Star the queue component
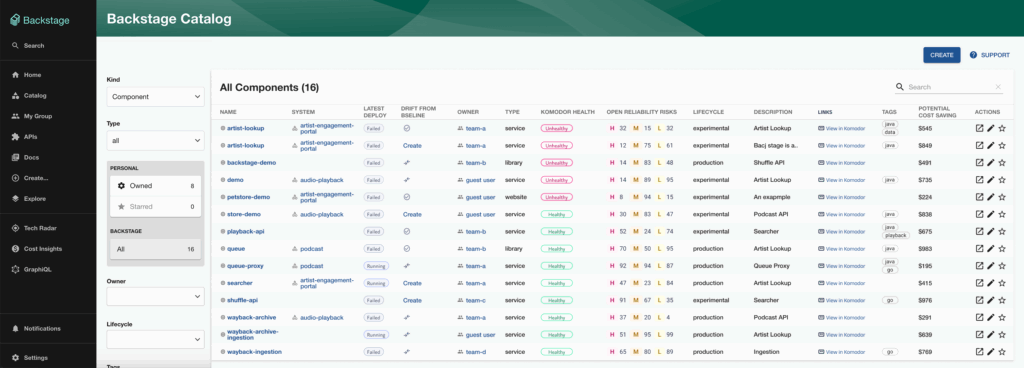The height and width of the screenshot is (368, 1024). [1002, 249]
